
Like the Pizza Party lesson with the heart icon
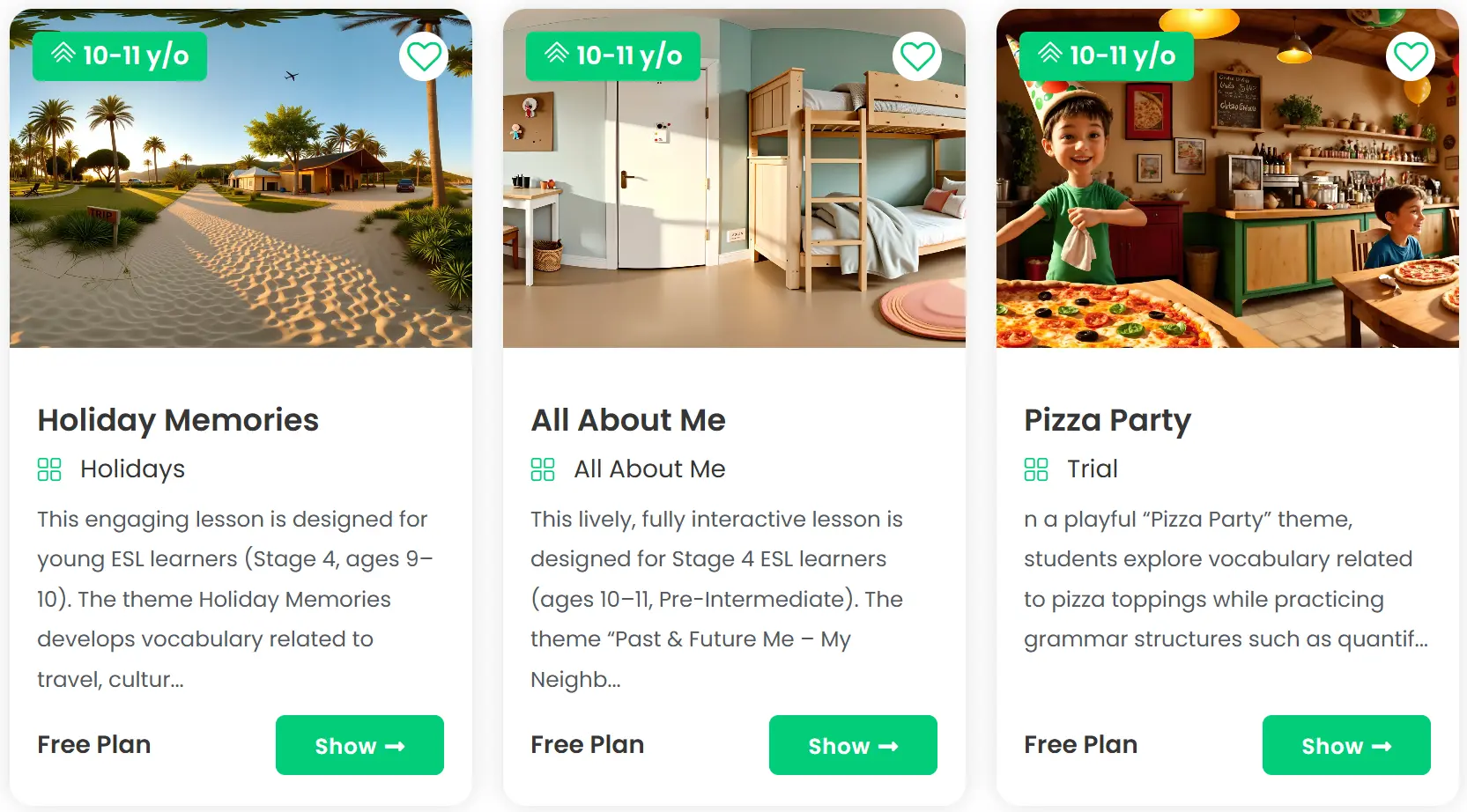tap(1411, 56)
